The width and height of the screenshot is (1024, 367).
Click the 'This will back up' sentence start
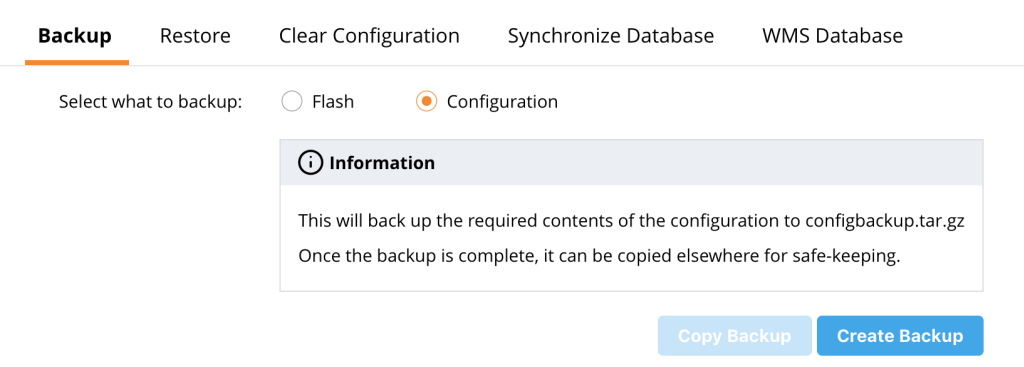pos(368,221)
